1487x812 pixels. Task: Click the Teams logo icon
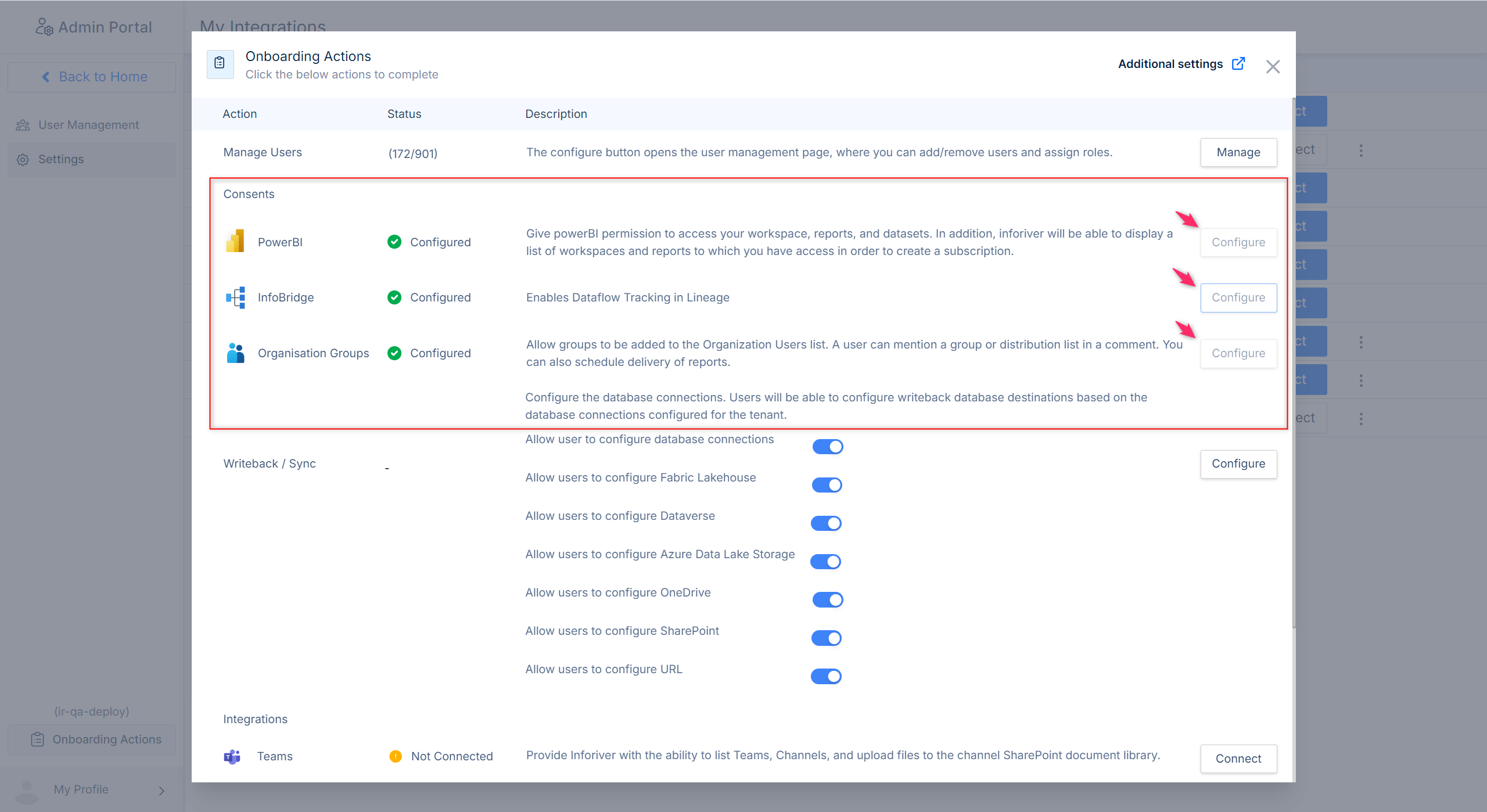[232, 756]
